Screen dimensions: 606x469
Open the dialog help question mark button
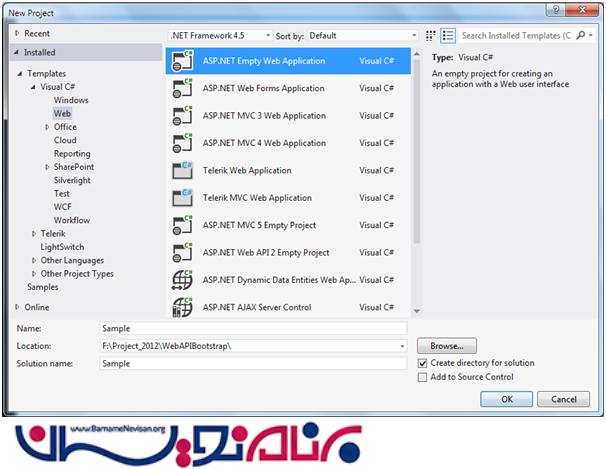[555, 10]
